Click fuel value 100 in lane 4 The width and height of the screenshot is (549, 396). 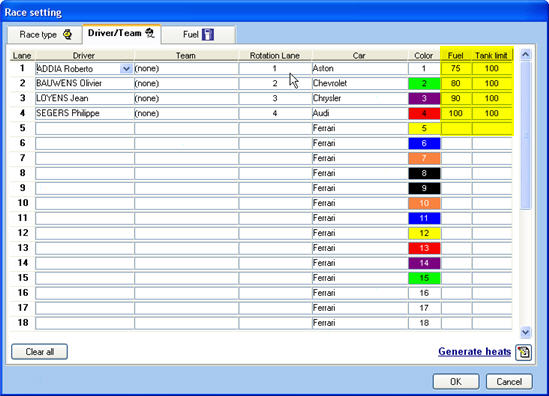coord(456,113)
